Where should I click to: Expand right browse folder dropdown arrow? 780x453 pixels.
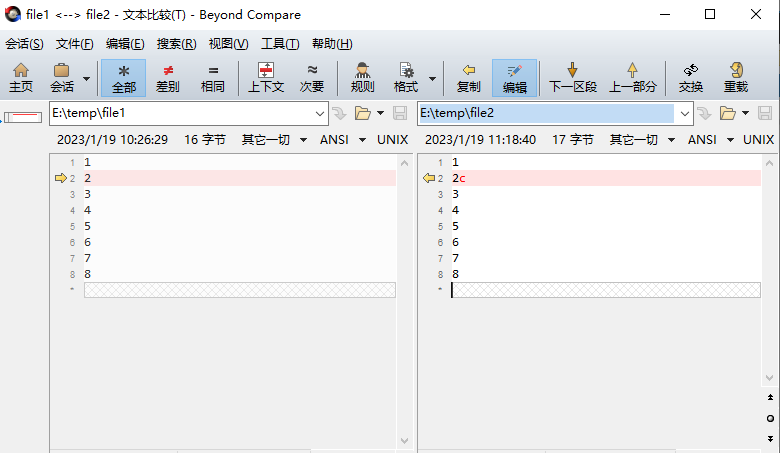pyautogui.click(x=745, y=113)
